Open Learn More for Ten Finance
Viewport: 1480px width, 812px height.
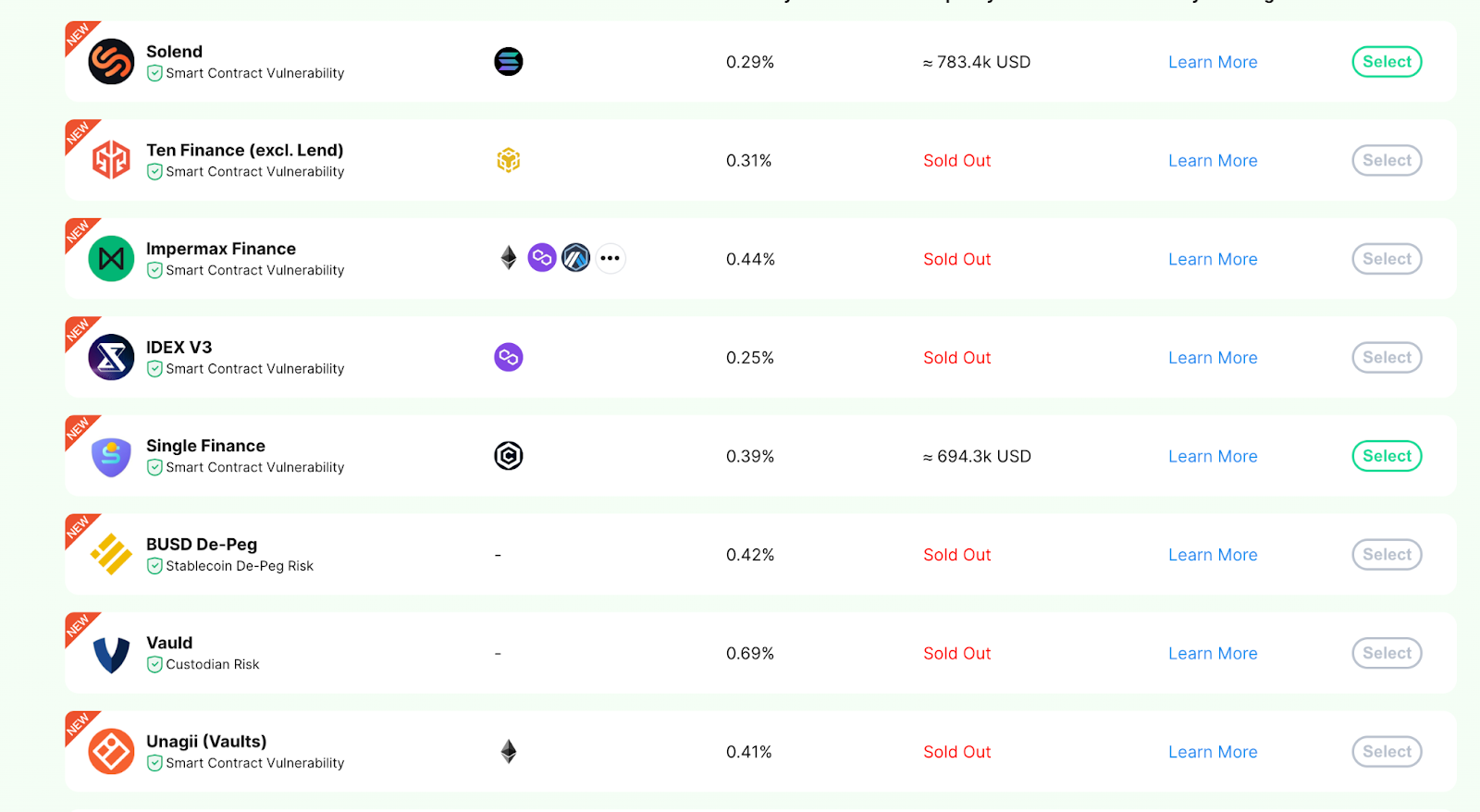pos(1213,161)
